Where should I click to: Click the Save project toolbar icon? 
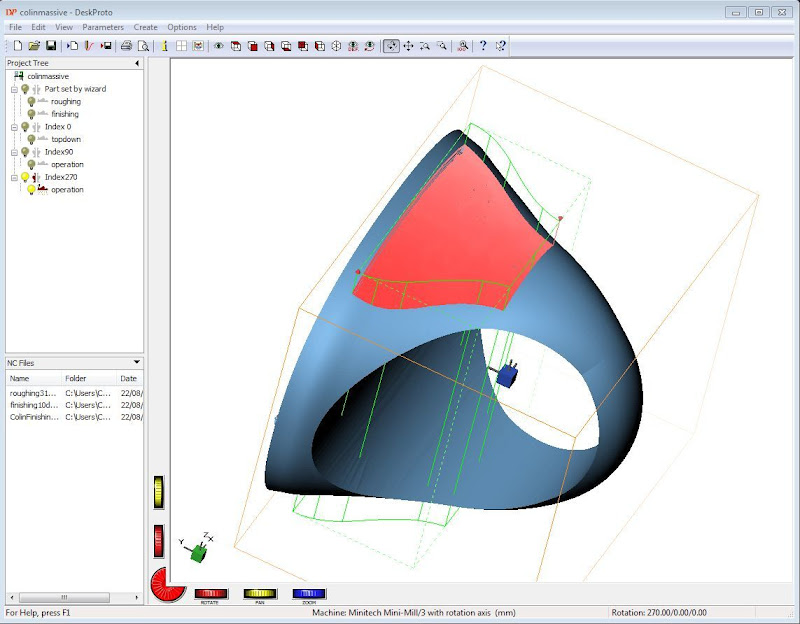(51, 46)
